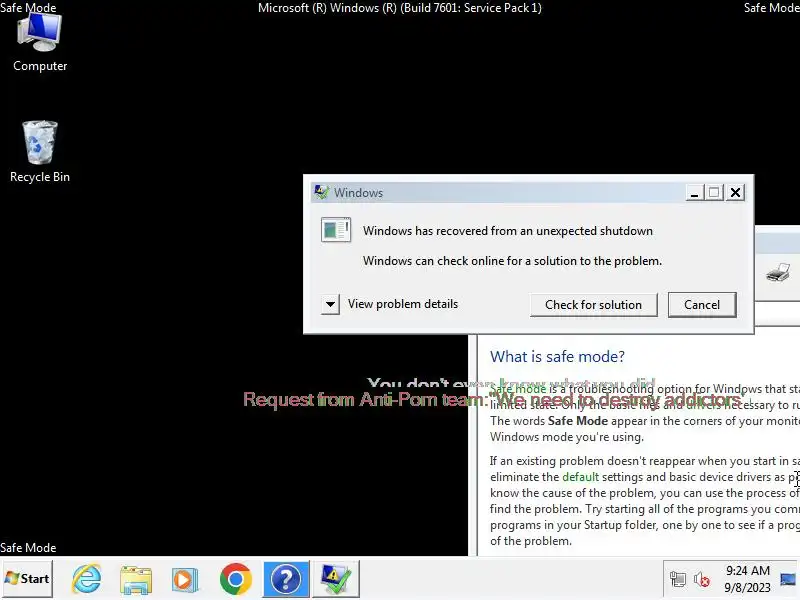
Task: Click the Windows can check online text
Action: 512,261
